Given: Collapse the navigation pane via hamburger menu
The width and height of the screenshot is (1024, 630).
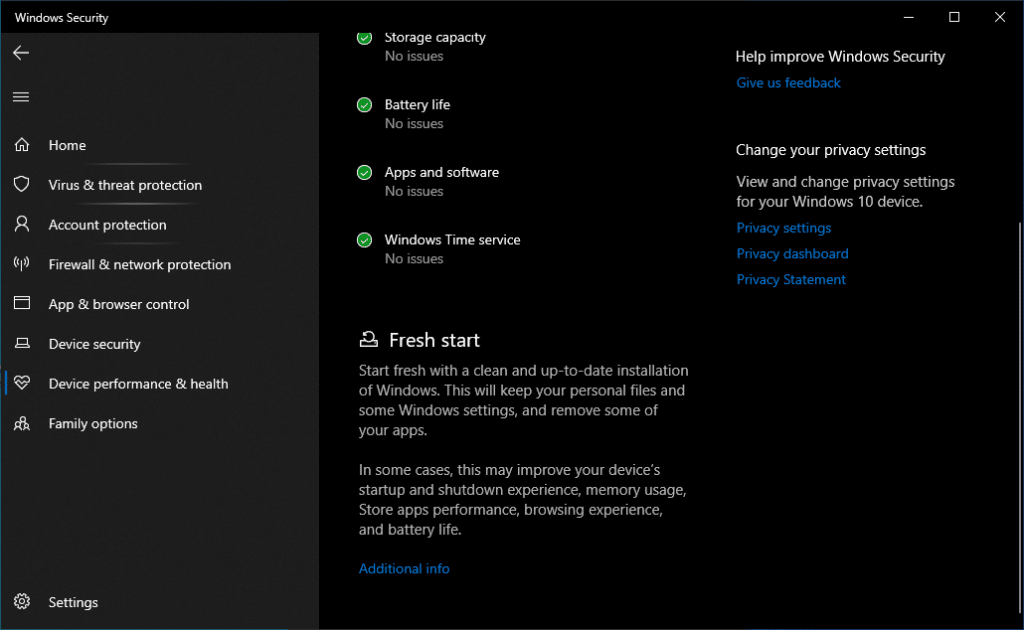Looking at the screenshot, I should coord(20,96).
